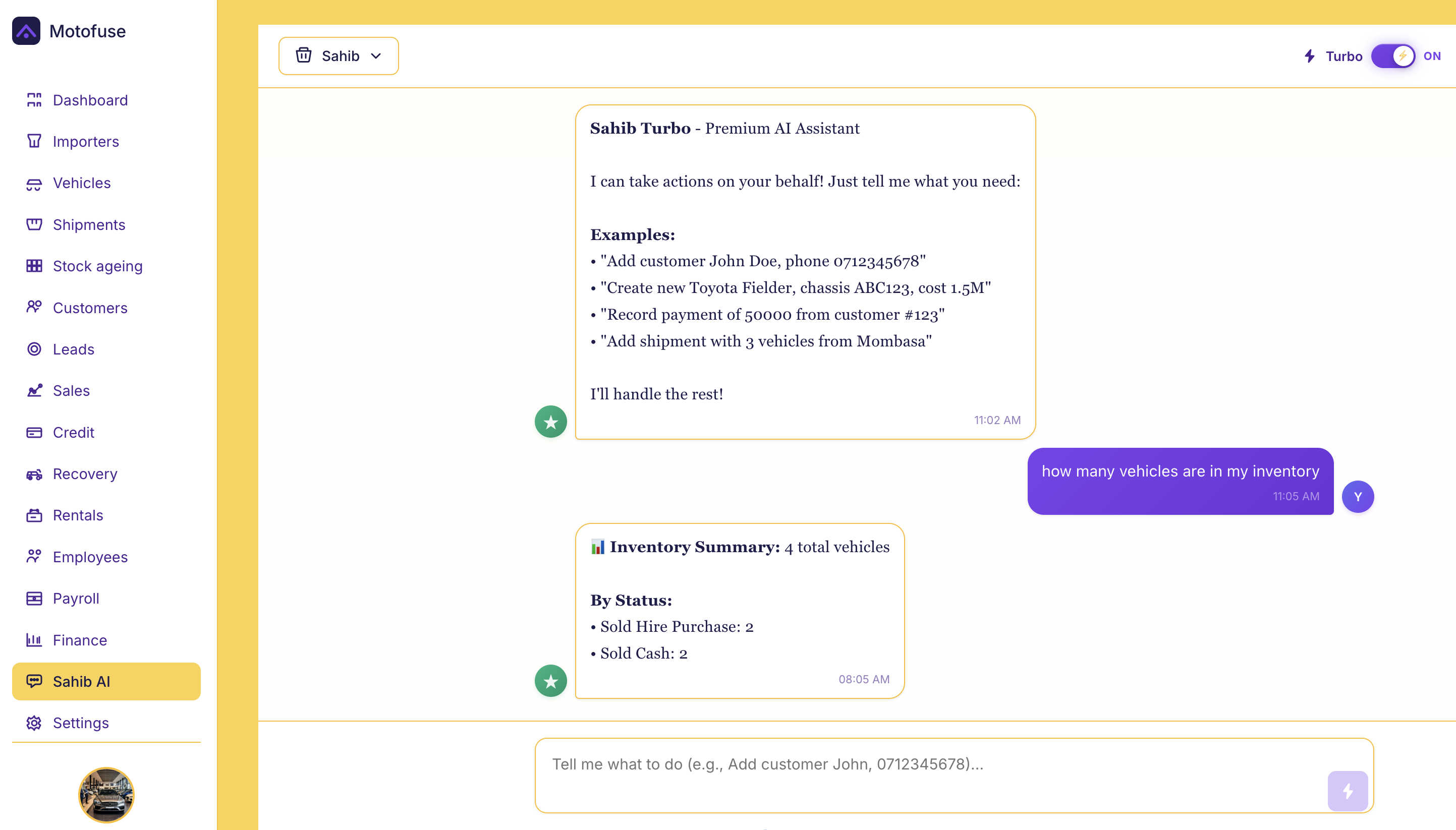Click the 'Sahib Turbo' bold title
The image size is (1456, 830).
pos(640,128)
